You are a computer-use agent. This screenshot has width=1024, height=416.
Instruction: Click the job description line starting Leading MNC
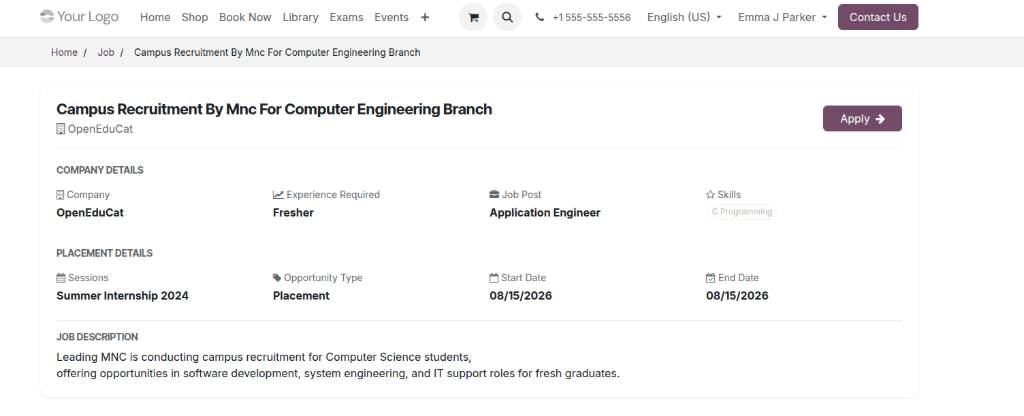[264, 357]
